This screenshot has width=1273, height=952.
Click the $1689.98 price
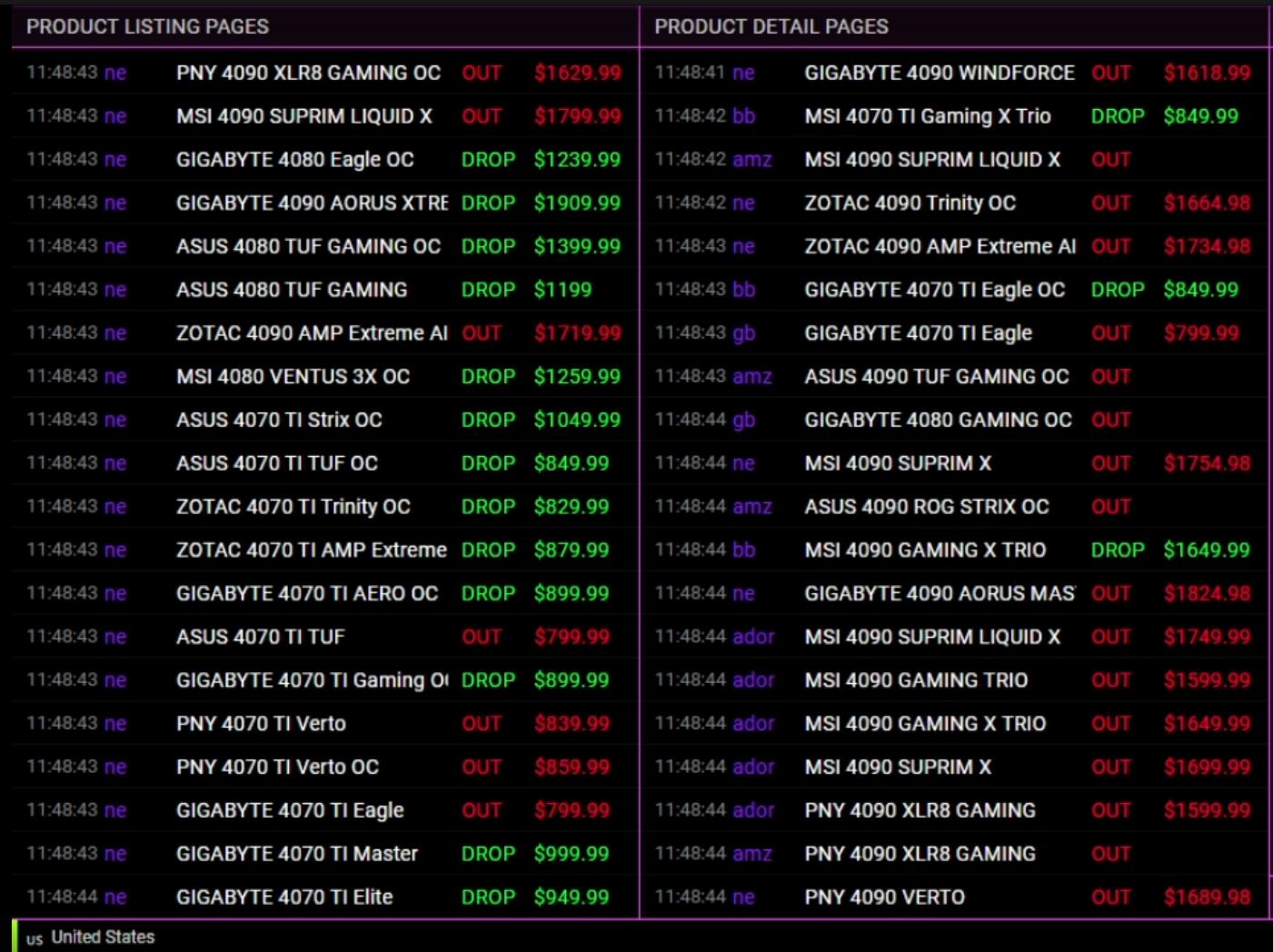1208,897
